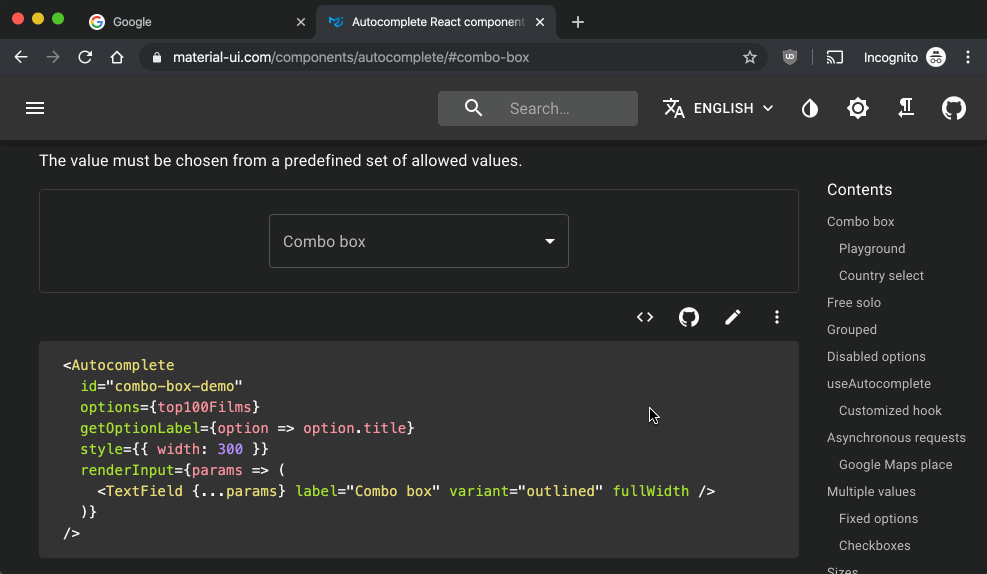Image resolution: width=987 pixels, height=574 pixels.
Task: Click the search magnifier icon
Action: click(x=473, y=108)
